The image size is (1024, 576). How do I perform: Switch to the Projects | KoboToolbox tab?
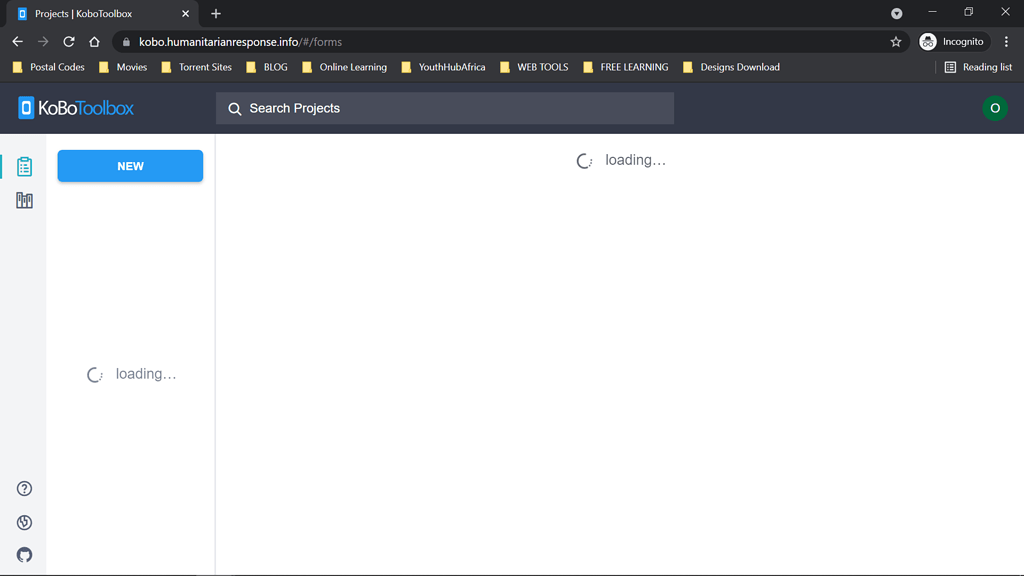pos(95,14)
